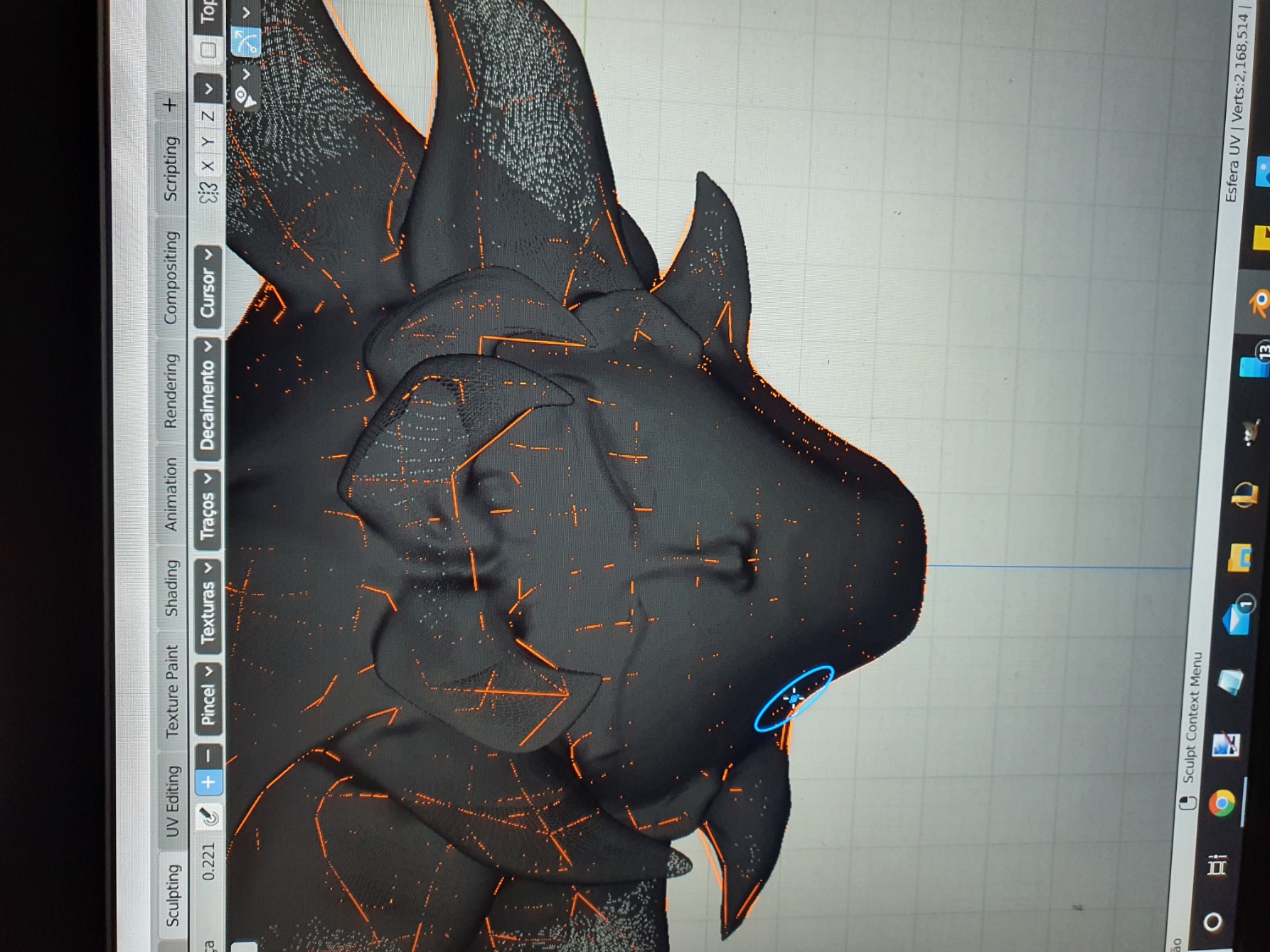Toggle the show gizmo button
Image resolution: width=1270 pixels, height=952 pixels.
coord(246,42)
